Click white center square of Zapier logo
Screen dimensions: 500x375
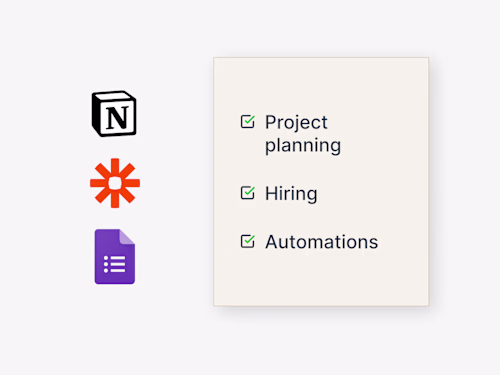point(115,183)
